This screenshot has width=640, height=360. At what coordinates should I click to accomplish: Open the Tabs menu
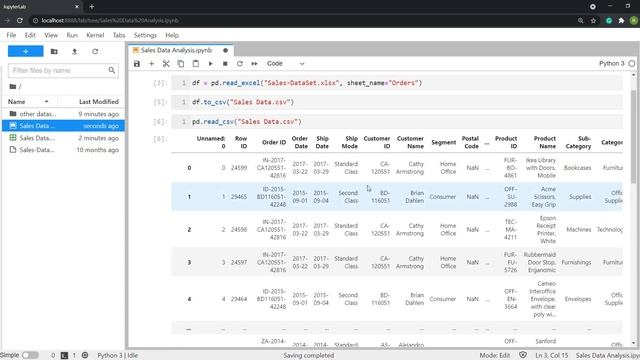tap(119, 35)
